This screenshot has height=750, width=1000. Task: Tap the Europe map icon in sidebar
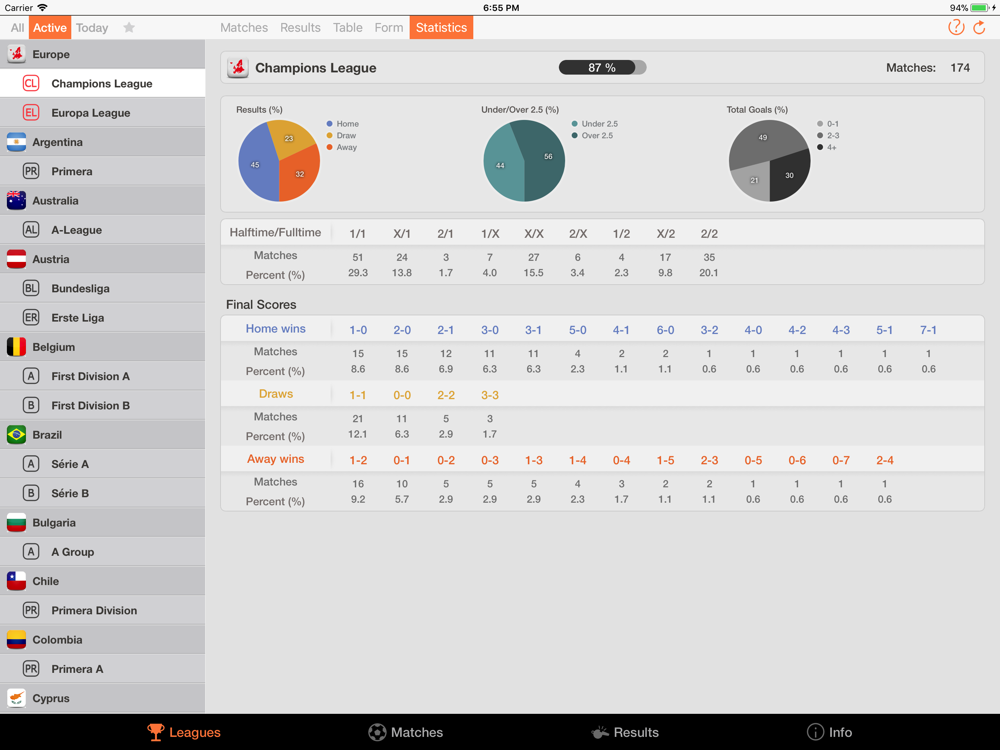tap(17, 54)
